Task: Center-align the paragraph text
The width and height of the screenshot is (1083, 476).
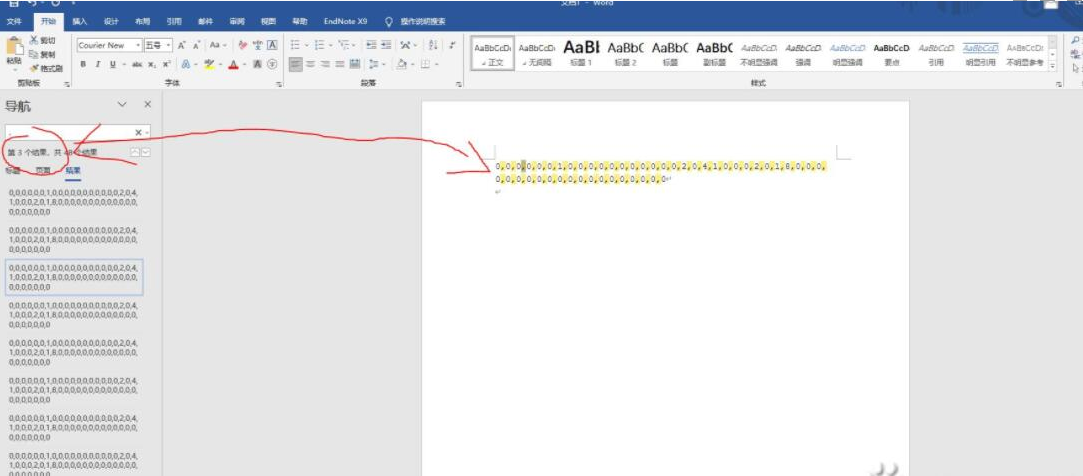Action: pos(310,64)
